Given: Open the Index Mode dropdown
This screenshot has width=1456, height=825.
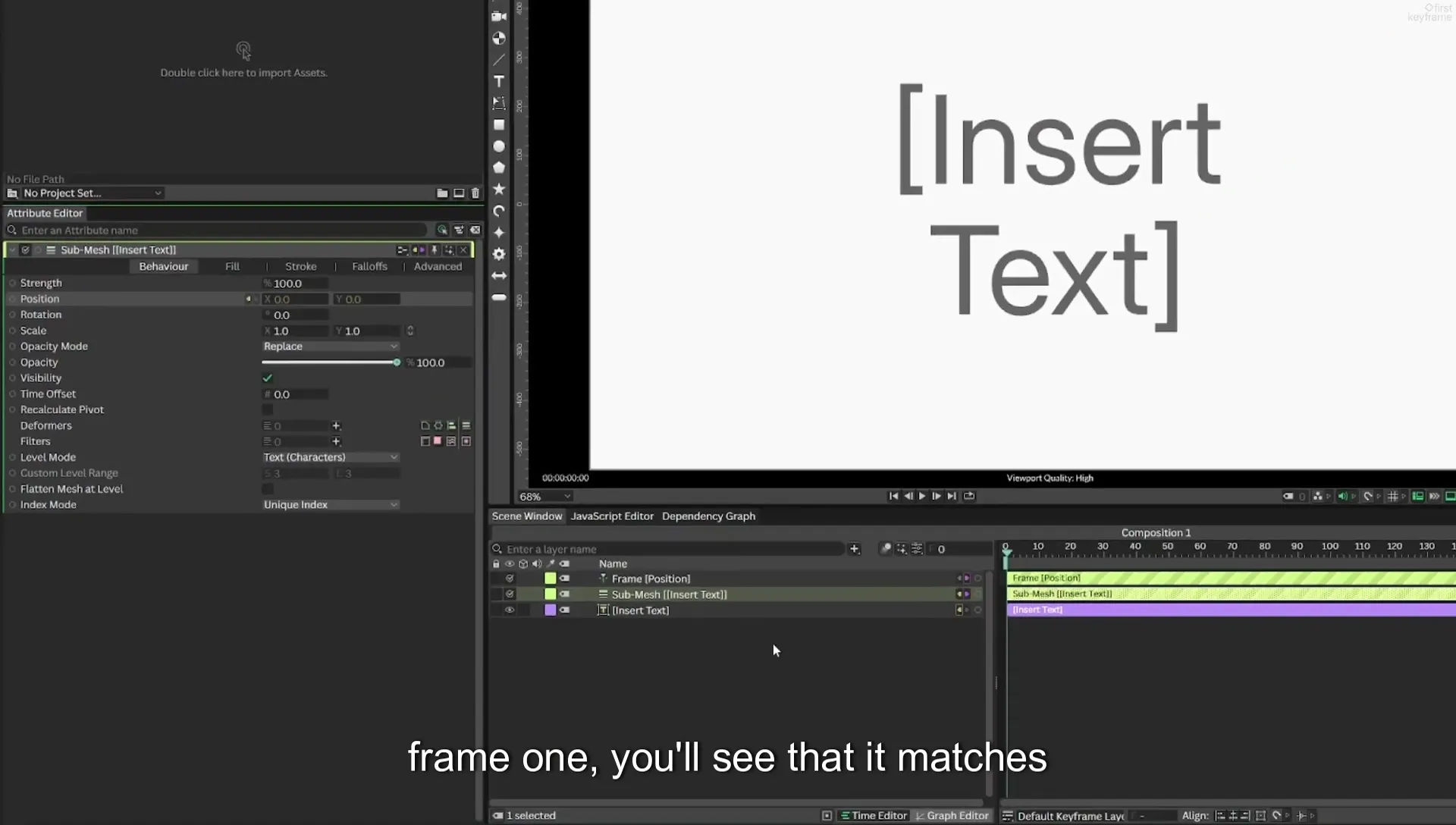Looking at the screenshot, I should click(331, 505).
